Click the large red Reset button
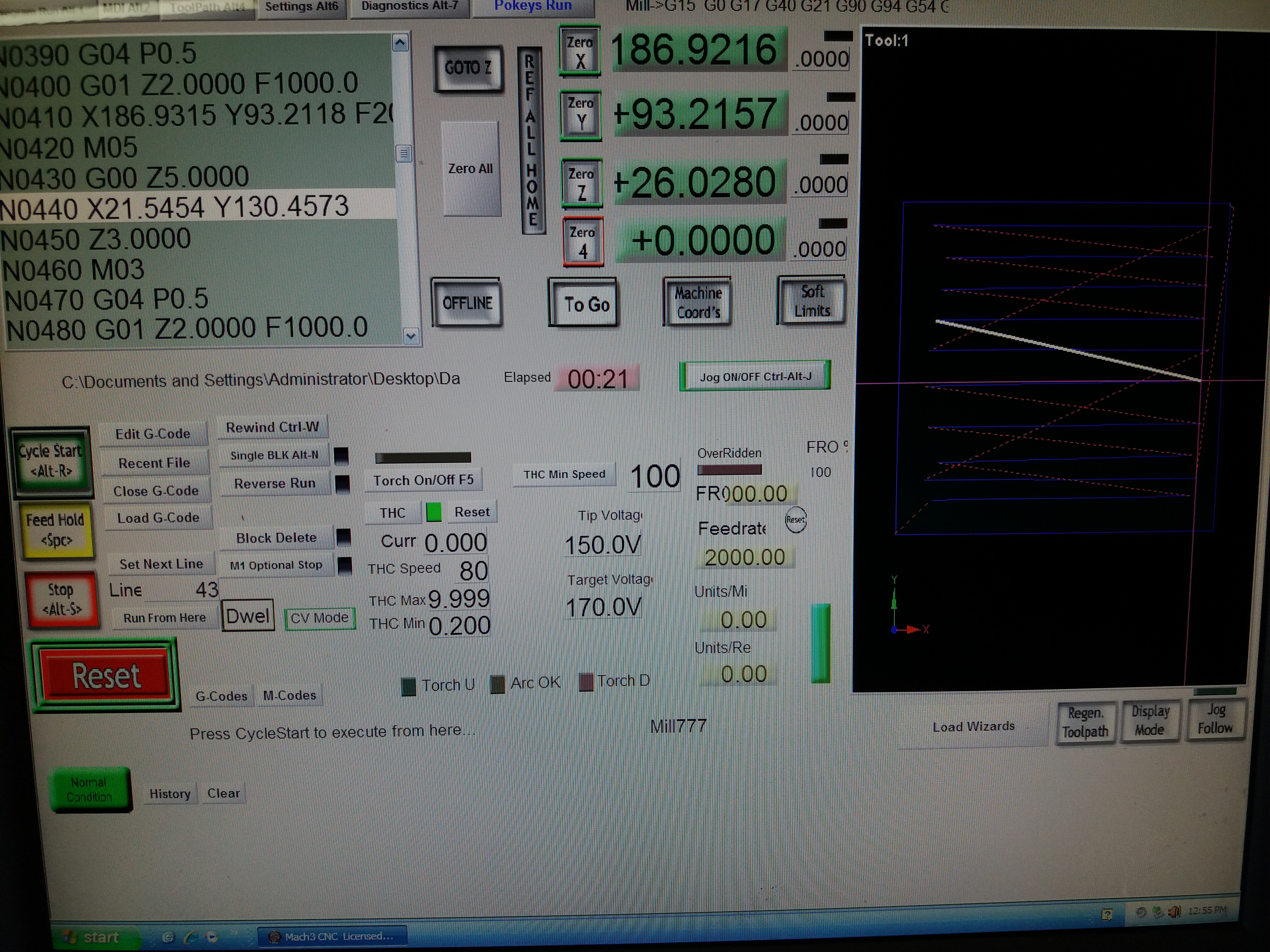Viewport: 1270px width, 952px height. (106, 675)
